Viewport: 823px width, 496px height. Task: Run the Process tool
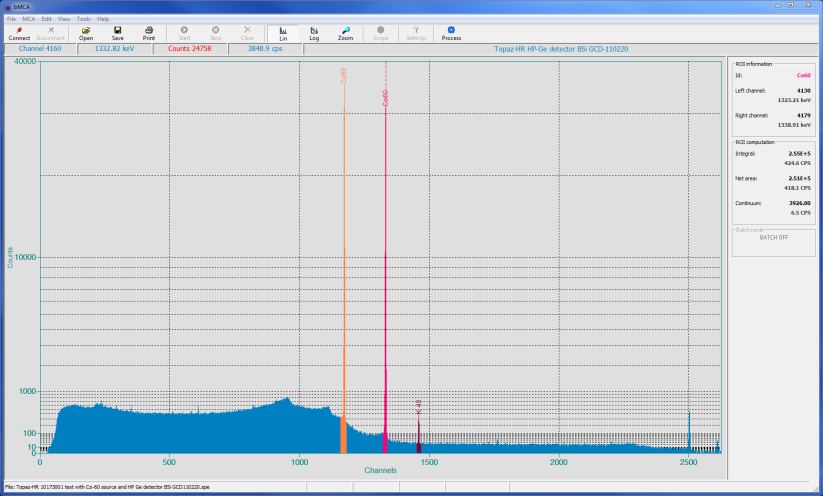pos(451,34)
